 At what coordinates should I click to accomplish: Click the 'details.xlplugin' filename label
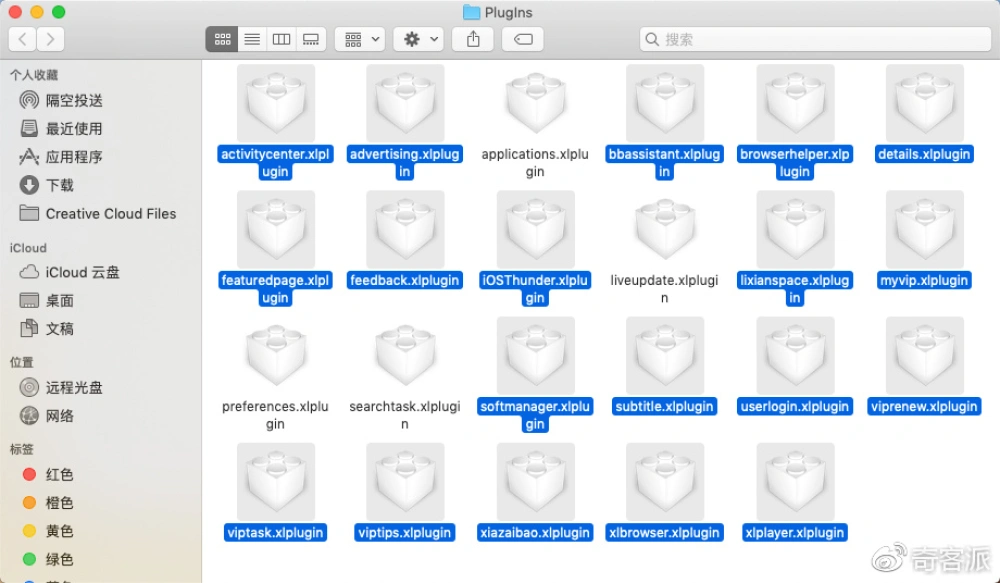coord(924,154)
